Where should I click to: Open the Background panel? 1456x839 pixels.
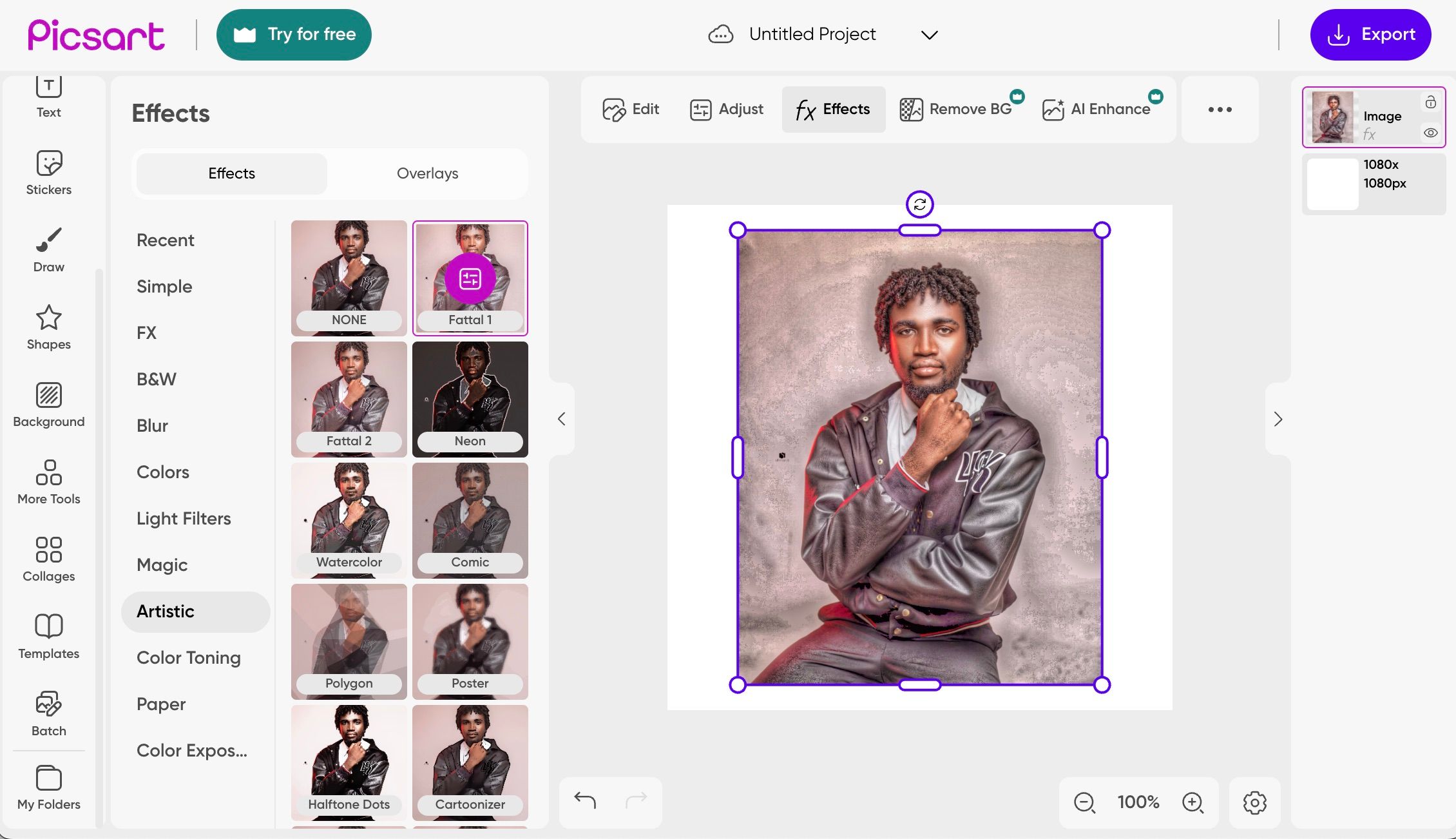pos(48,404)
